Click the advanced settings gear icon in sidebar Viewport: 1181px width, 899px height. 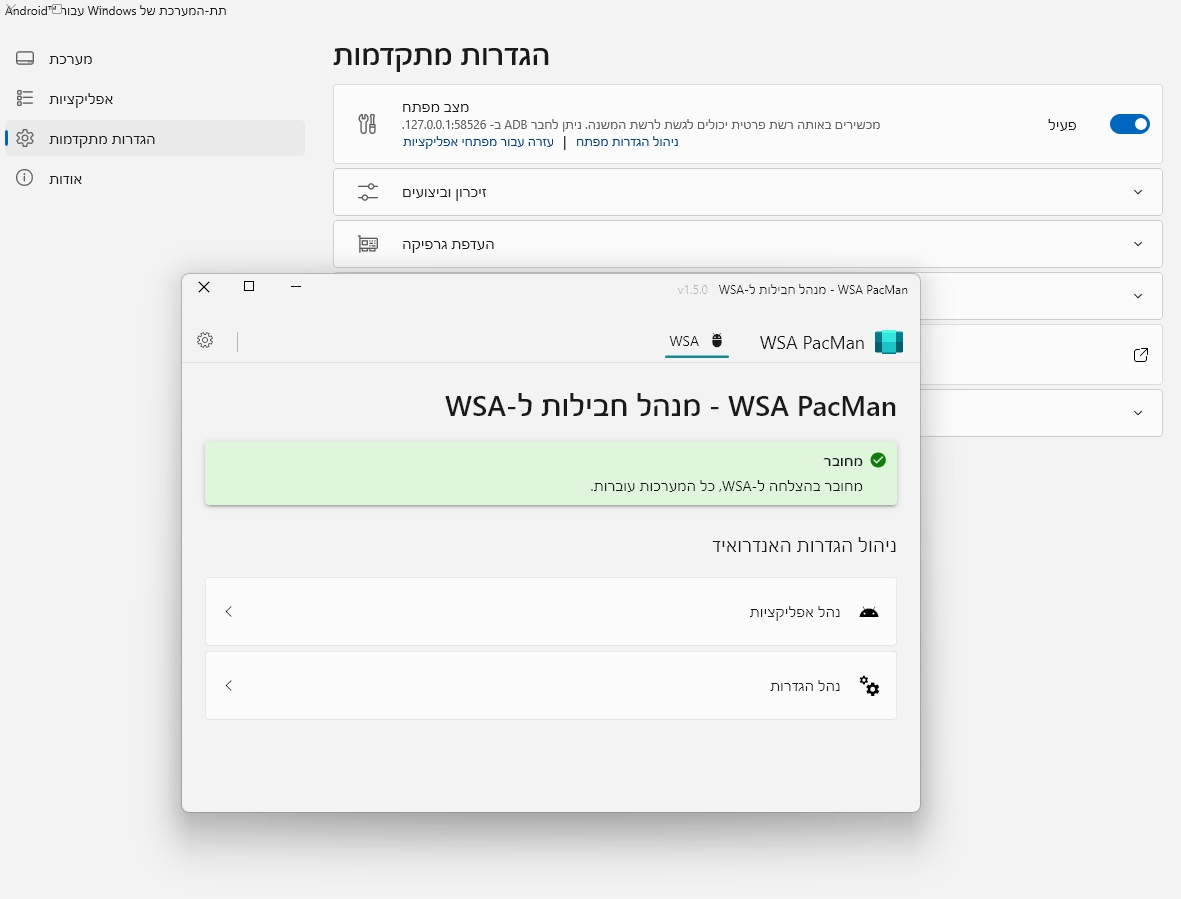25,139
